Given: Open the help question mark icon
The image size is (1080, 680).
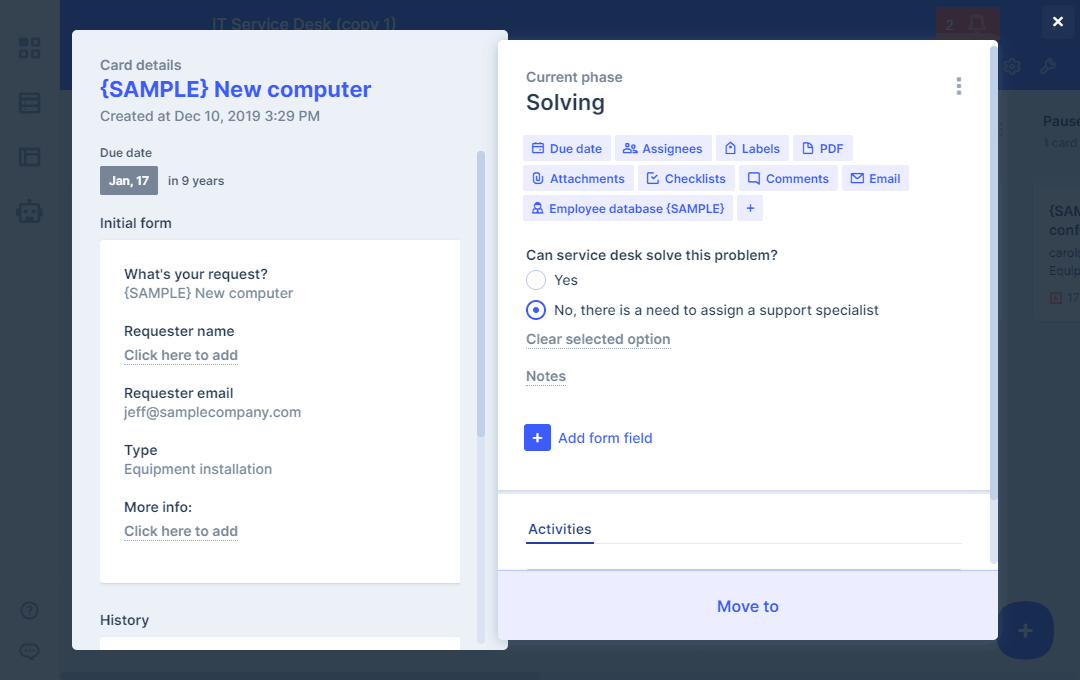Looking at the screenshot, I should pyautogui.click(x=30, y=610).
